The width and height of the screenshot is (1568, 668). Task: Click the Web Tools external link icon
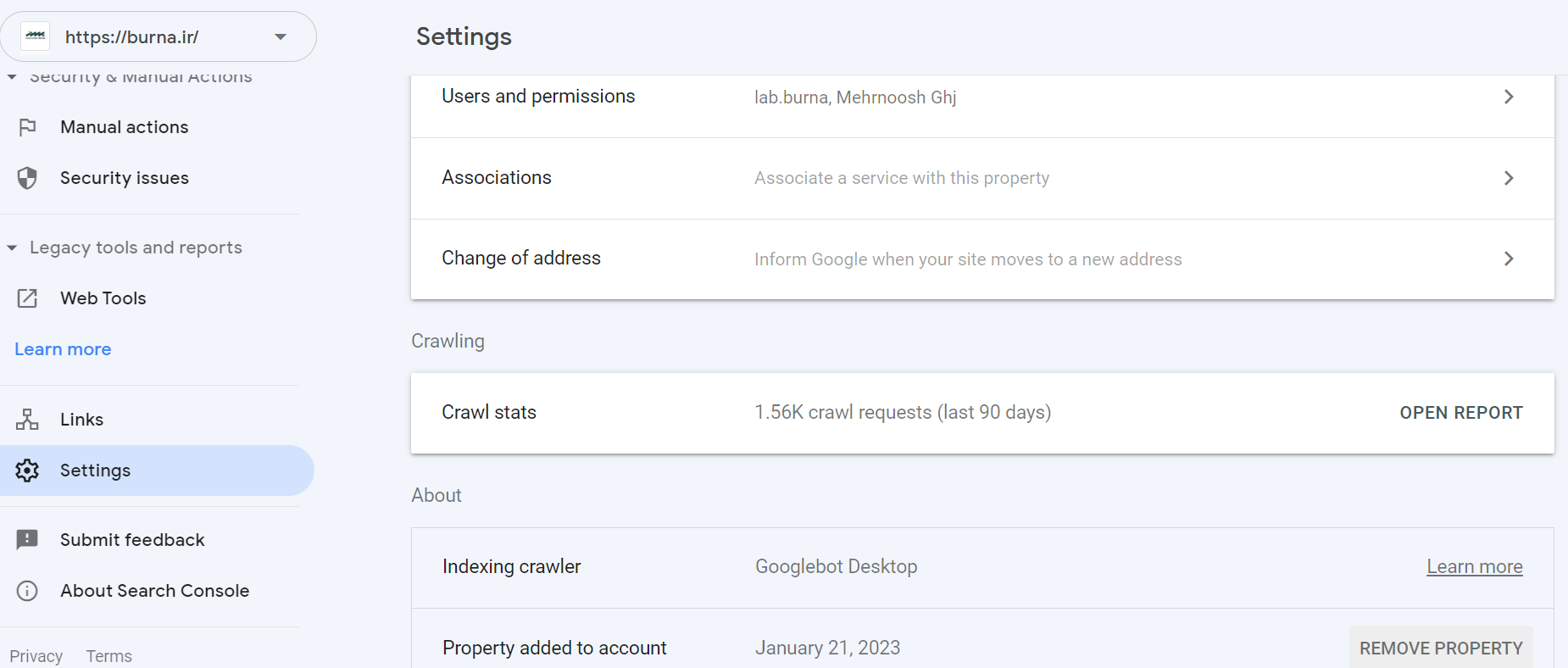pyautogui.click(x=27, y=298)
